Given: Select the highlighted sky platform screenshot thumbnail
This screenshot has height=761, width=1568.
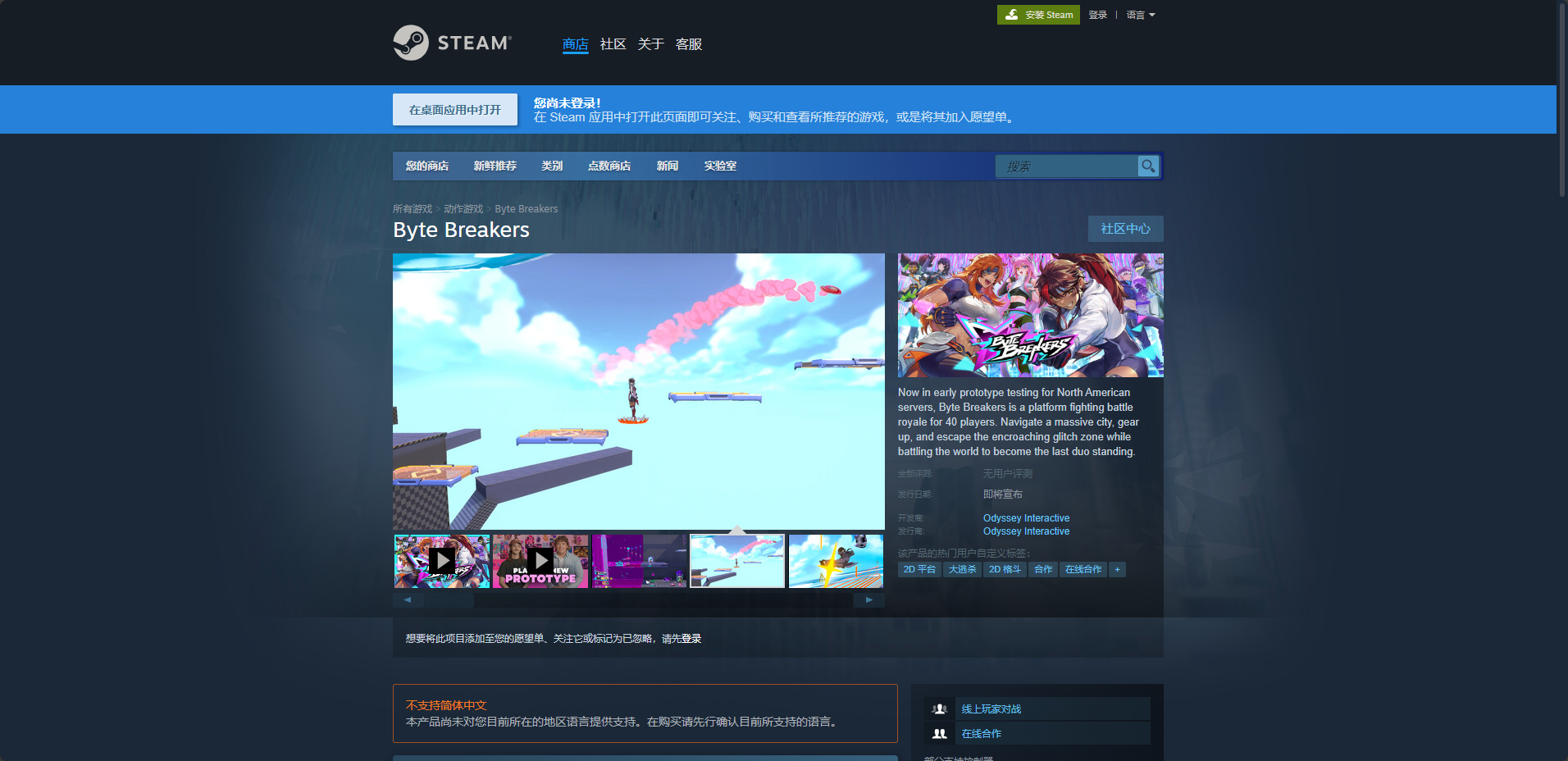Looking at the screenshot, I should pos(737,561).
